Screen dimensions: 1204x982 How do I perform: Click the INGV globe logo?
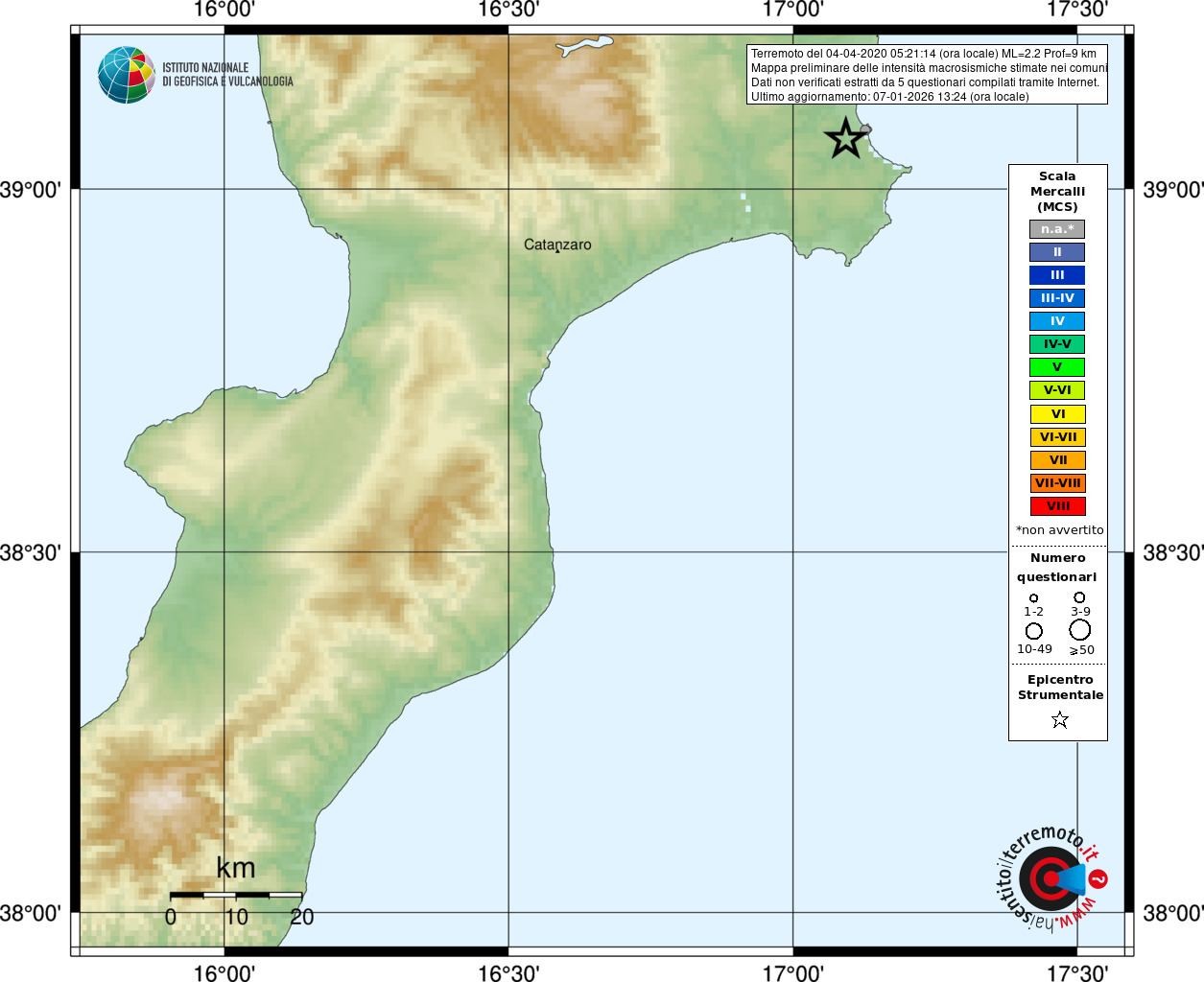pos(126,75)
